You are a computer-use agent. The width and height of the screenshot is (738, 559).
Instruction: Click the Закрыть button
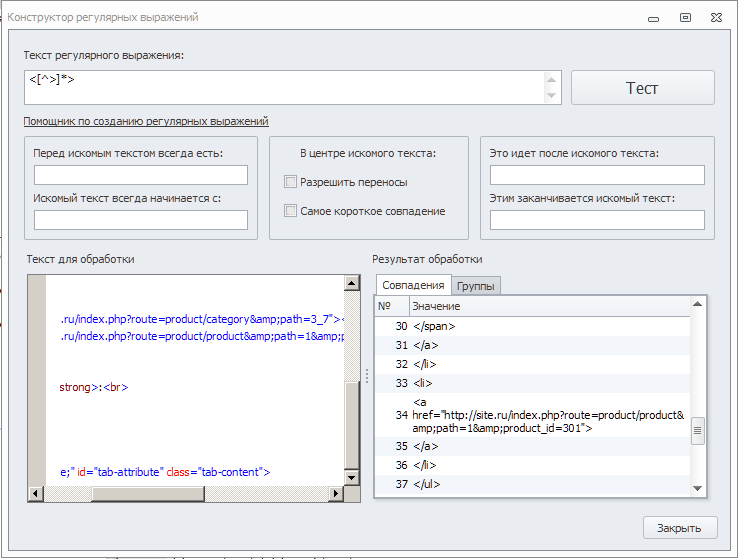click(679, 528)
